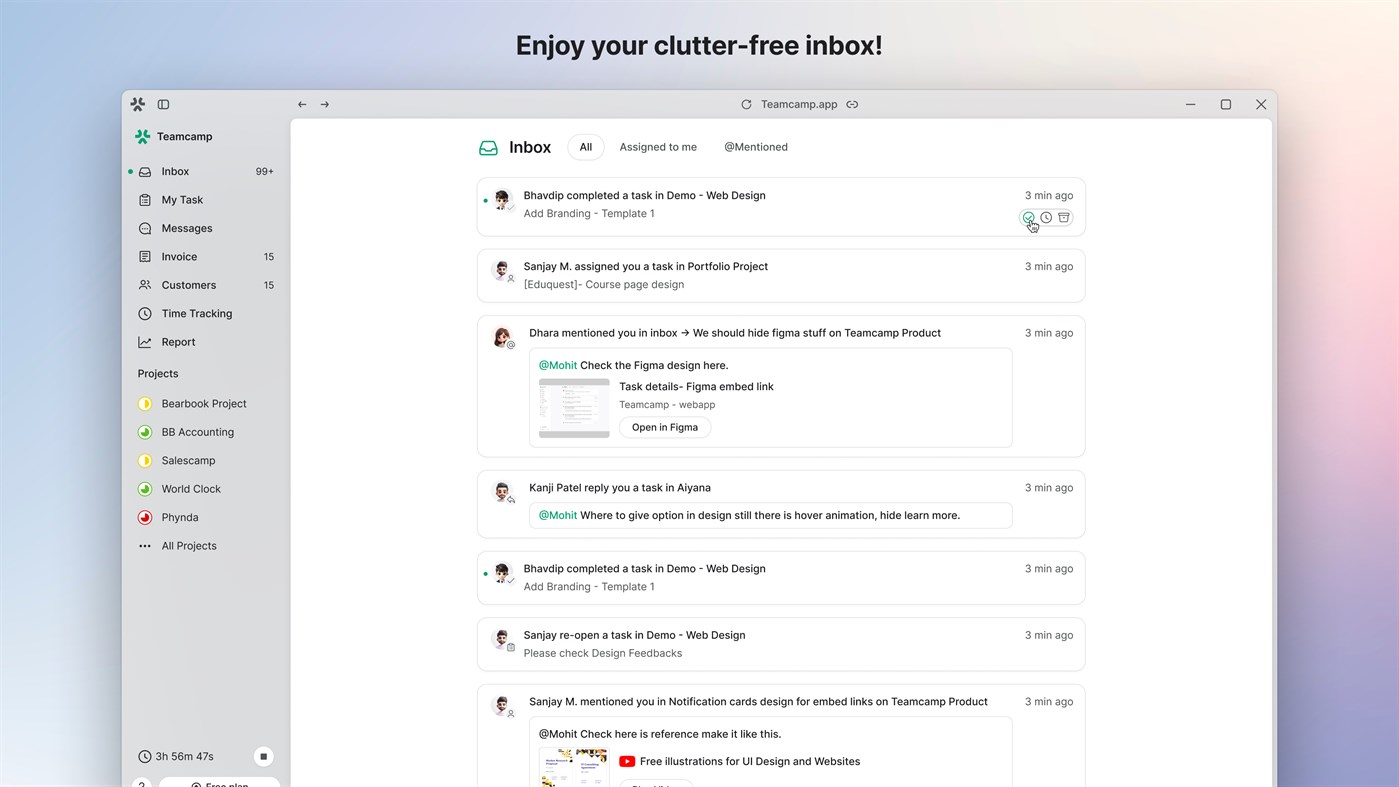Image resolution: width=1399 pixels, height=787 pixels.
Task: Snooze the first Bhavdip notification
Action: (x=1046, y=217)
